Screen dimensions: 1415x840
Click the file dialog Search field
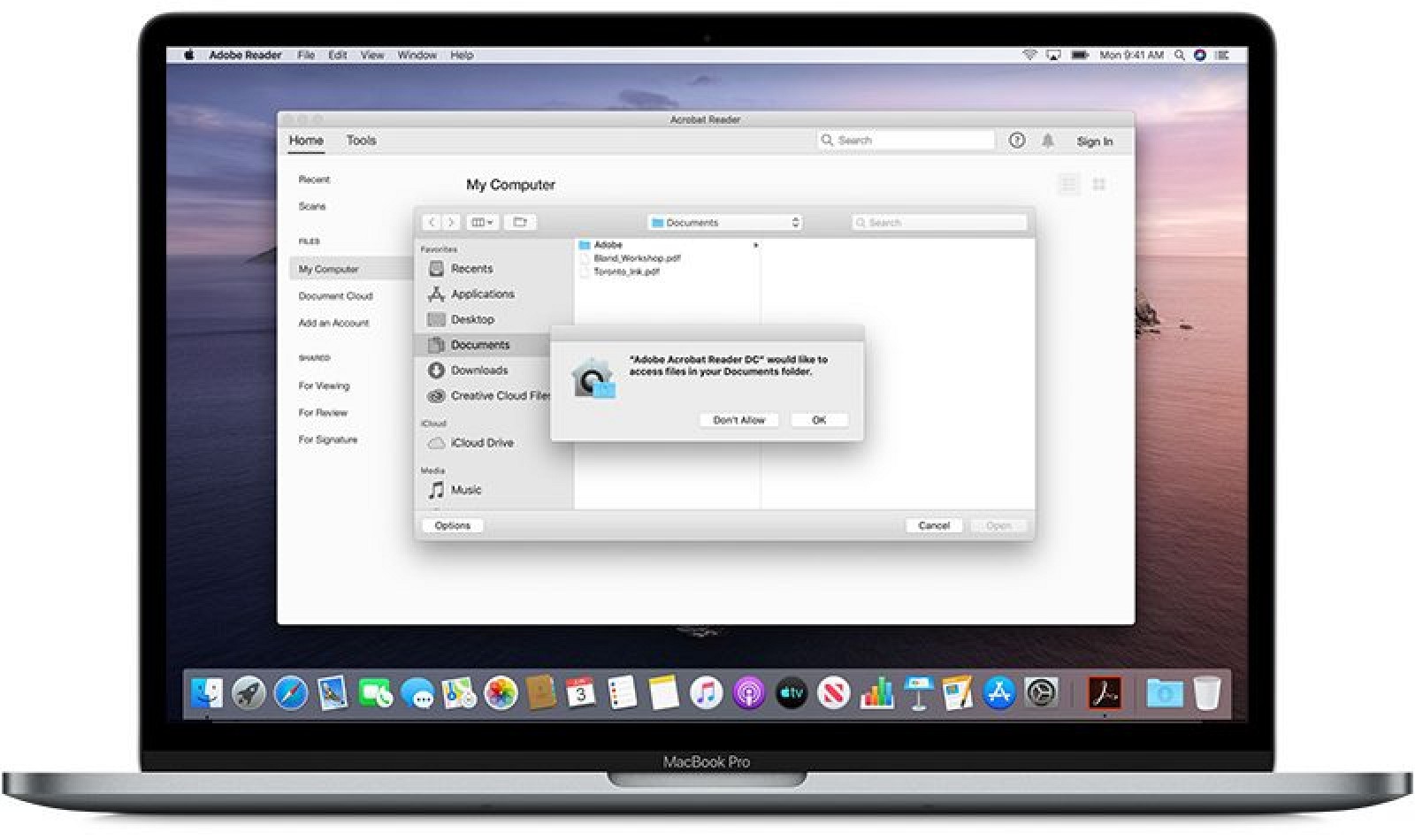coord(939,223)
